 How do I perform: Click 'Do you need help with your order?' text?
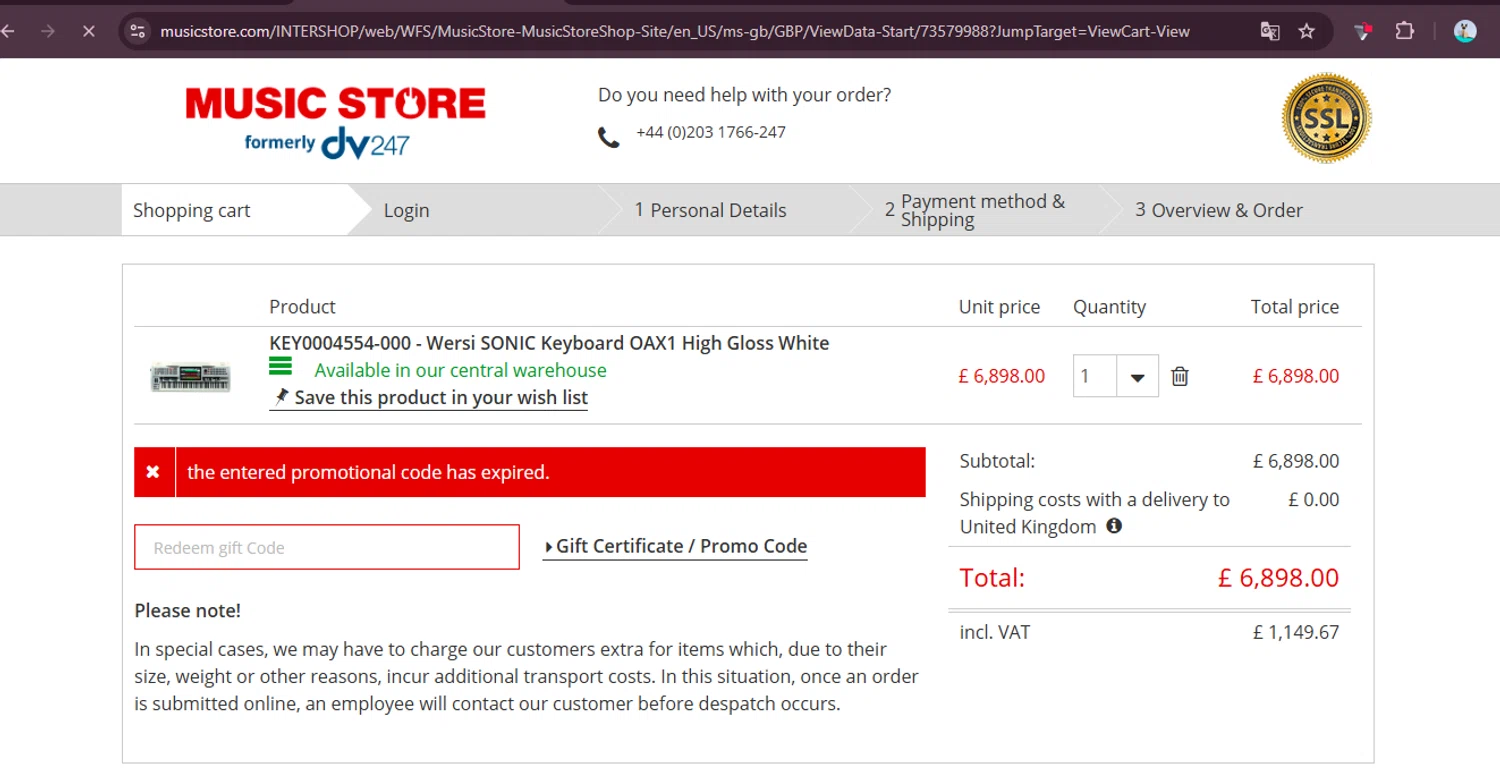744,95
